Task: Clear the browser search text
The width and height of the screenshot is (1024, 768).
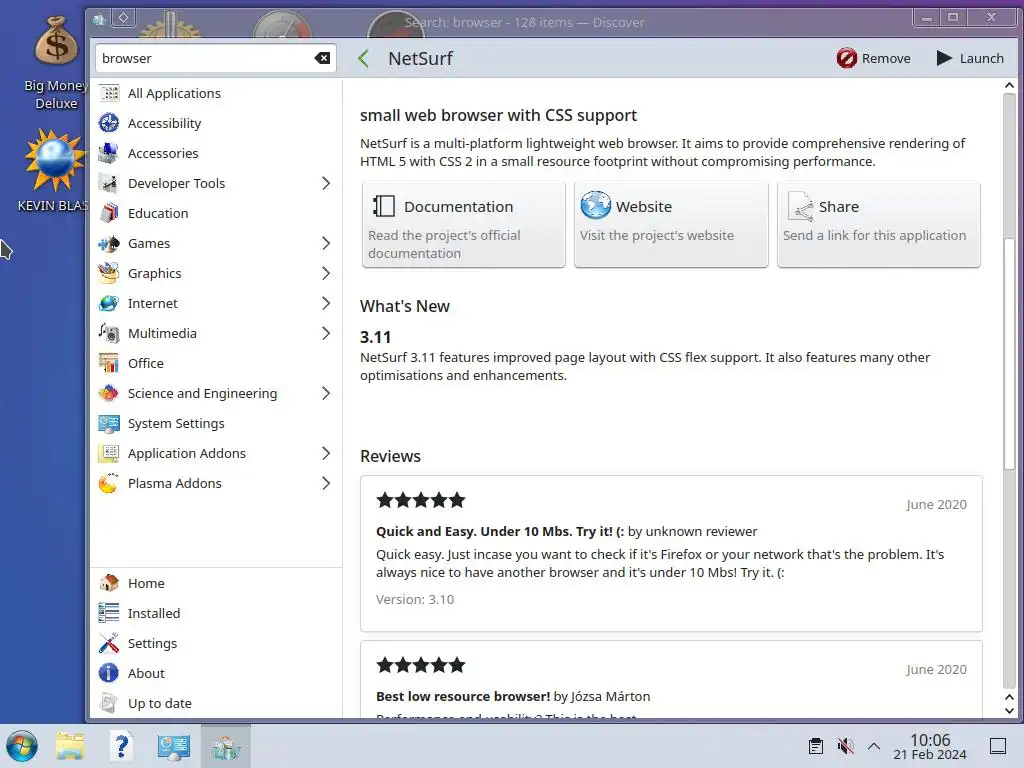Action: [x=322, y=58]
